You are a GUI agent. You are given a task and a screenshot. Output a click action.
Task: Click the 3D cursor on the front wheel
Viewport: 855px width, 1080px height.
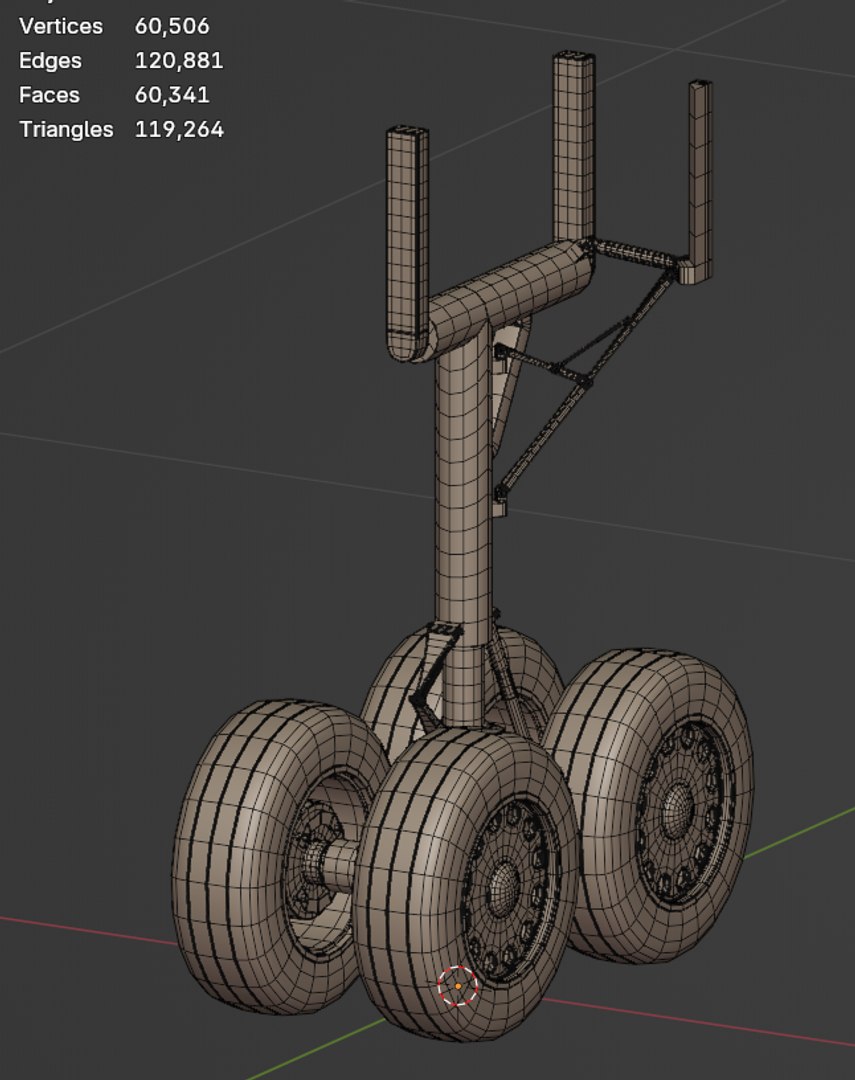(x=458, y=986)
